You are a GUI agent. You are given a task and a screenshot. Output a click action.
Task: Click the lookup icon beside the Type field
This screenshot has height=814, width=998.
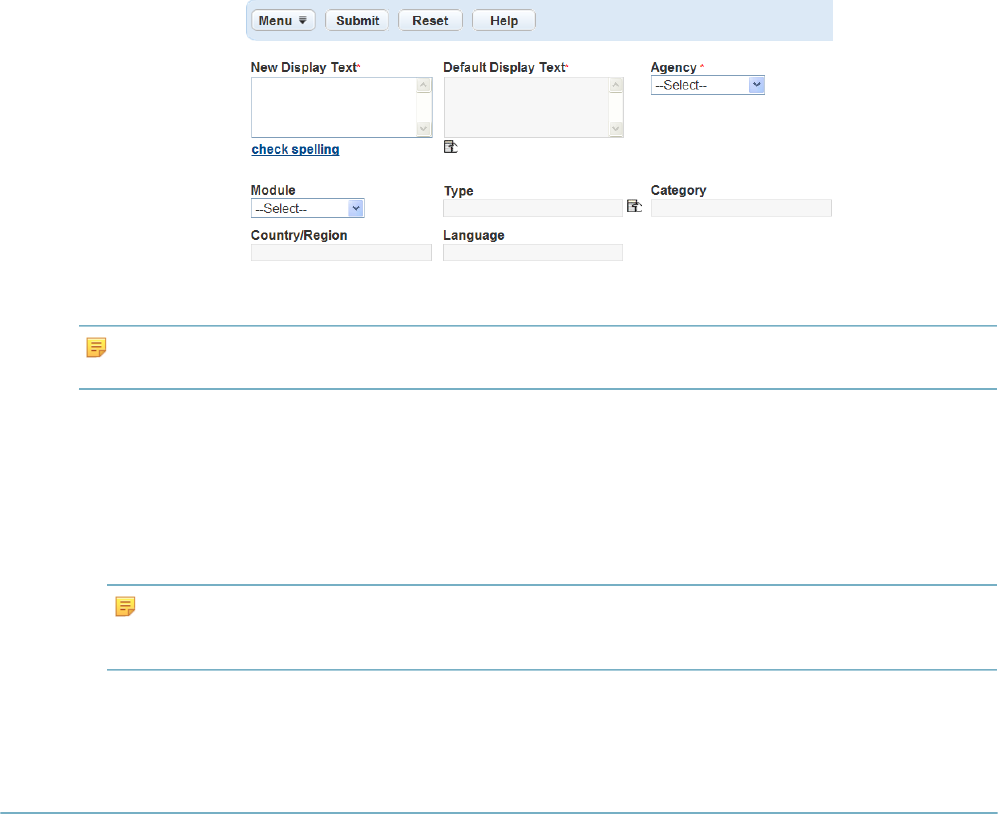tap(635, 206)
